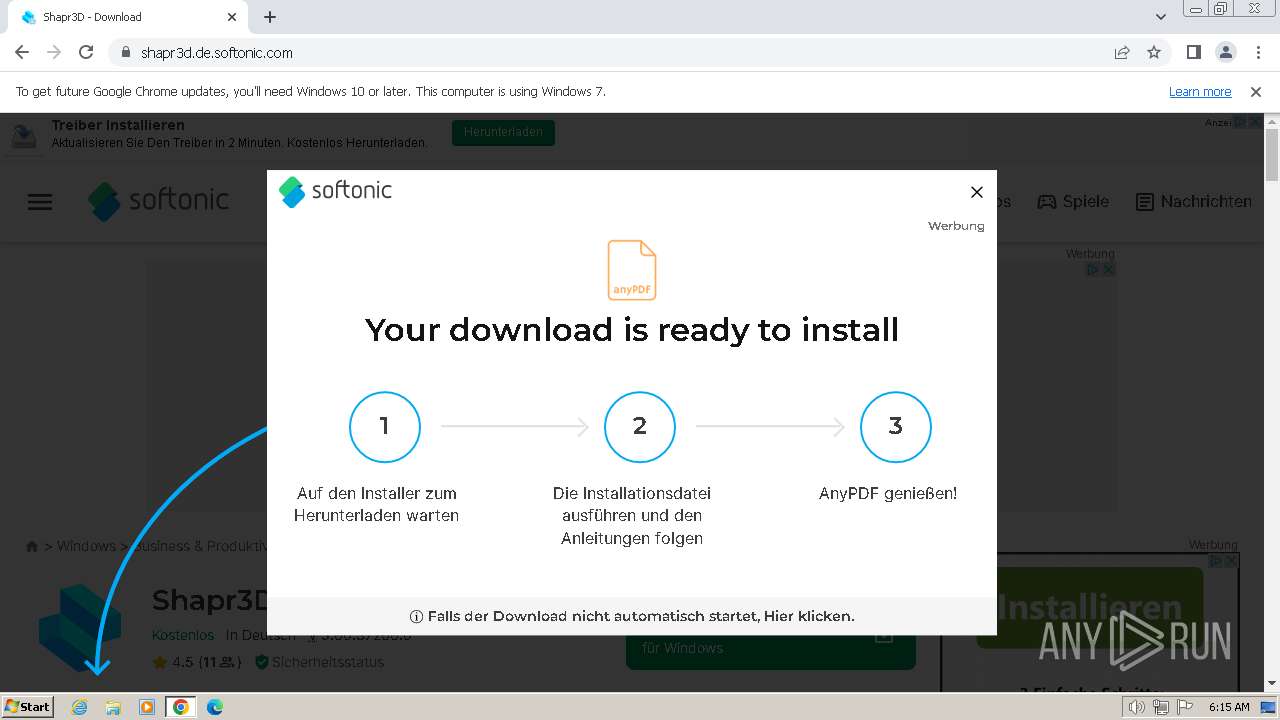Open File Explorer from taskbar
The image size is (1280, 720).
(113, 707)
